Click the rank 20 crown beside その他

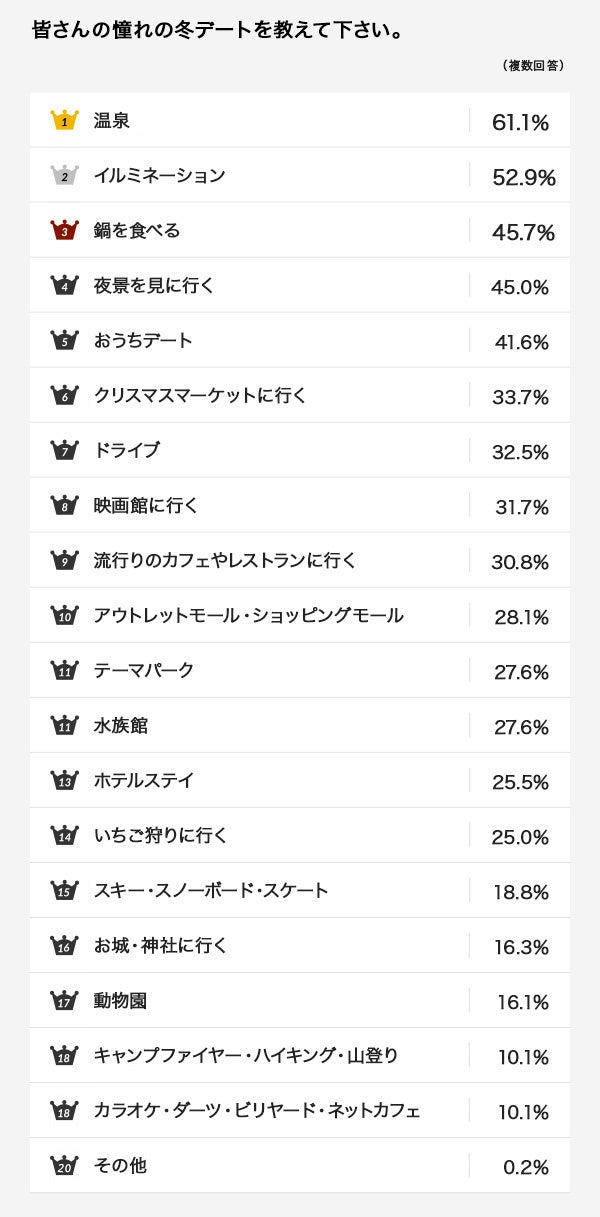64,1166
